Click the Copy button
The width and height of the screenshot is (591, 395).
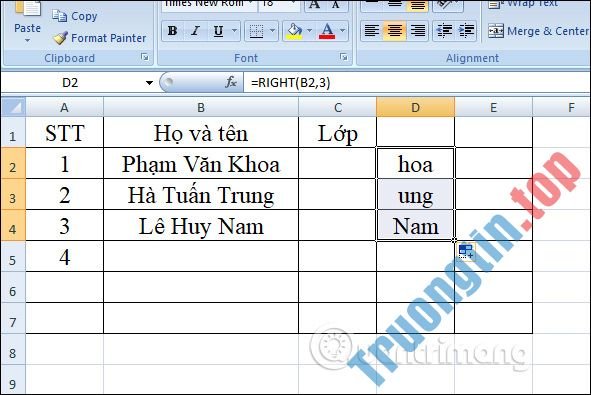click(75, 16)
